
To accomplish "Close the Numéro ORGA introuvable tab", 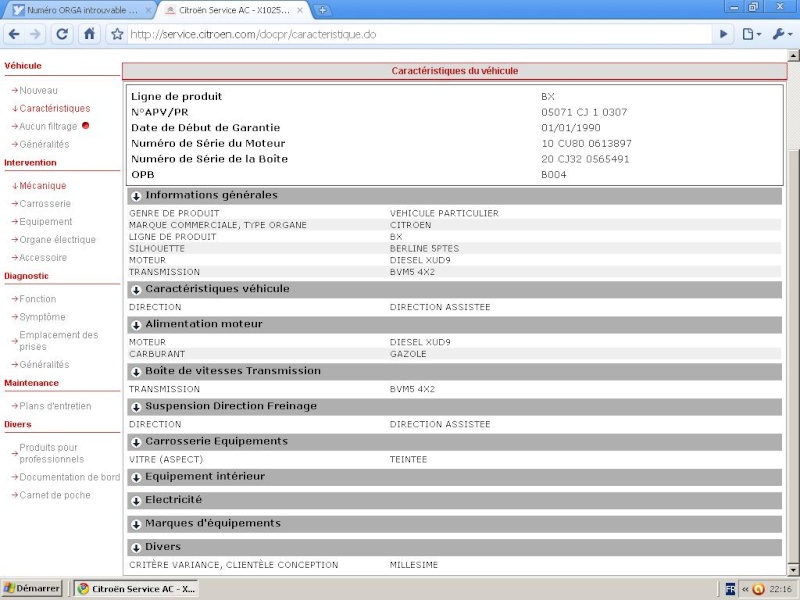I will click(x=148, y=10).
